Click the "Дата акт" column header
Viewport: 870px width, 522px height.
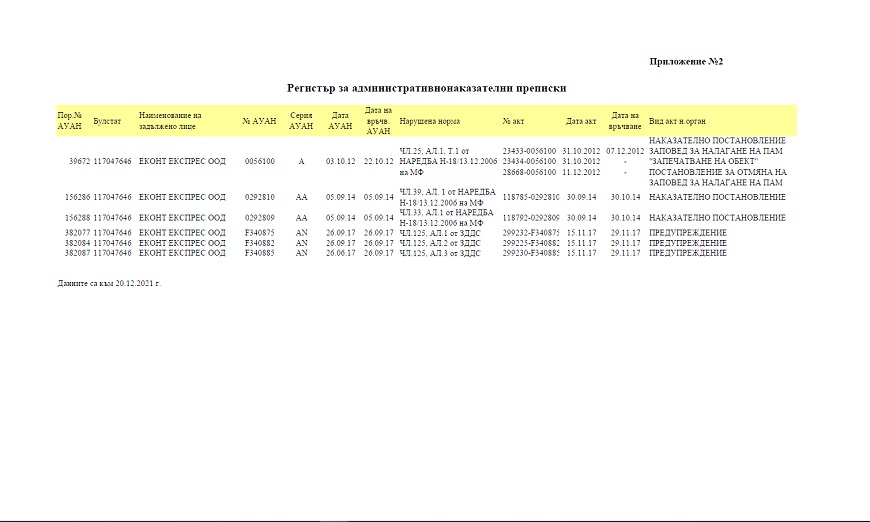pos(581,121)
